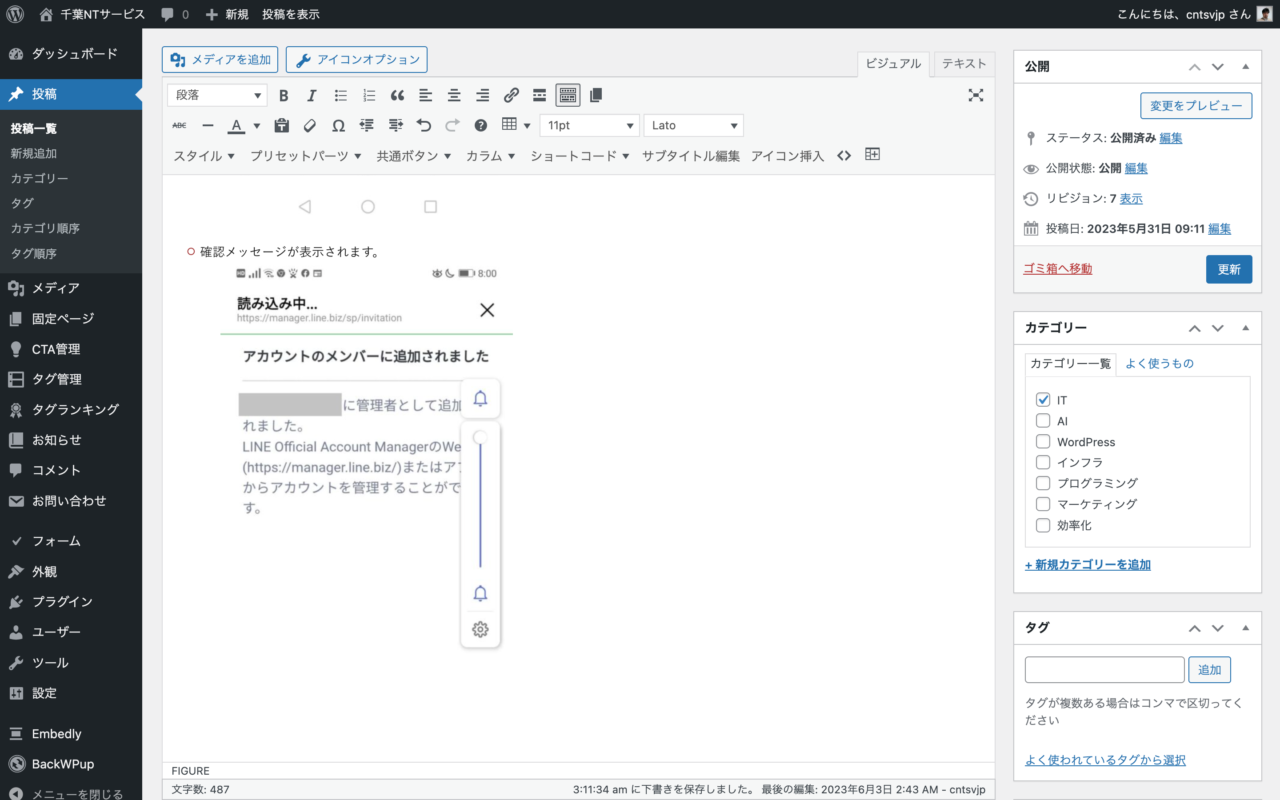Tick the マーケティング category checkbox

point(1043,504)
